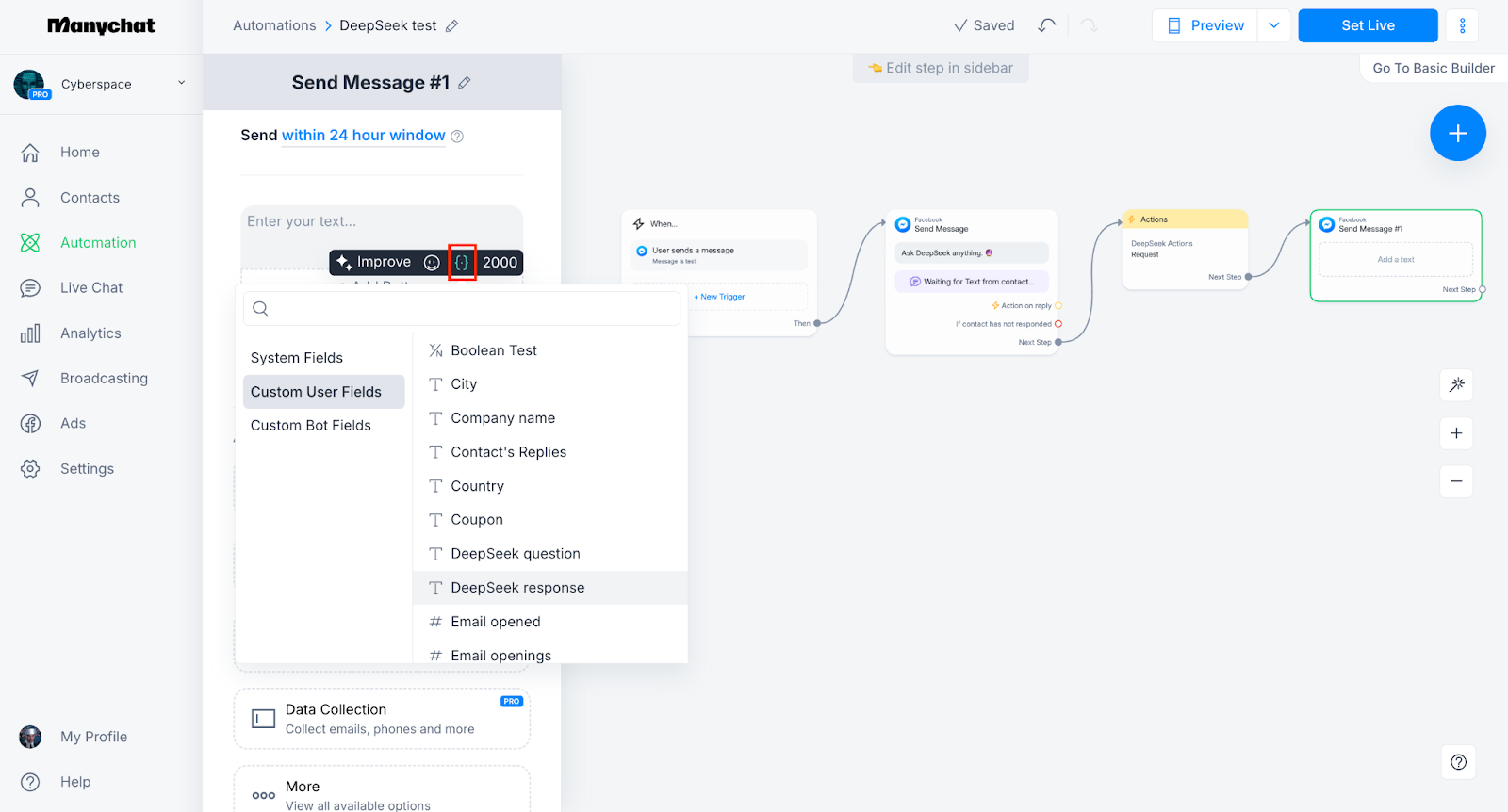Click User sends a message trigger
Viewport: 1508px width, 812px height.
pos(719,255)
